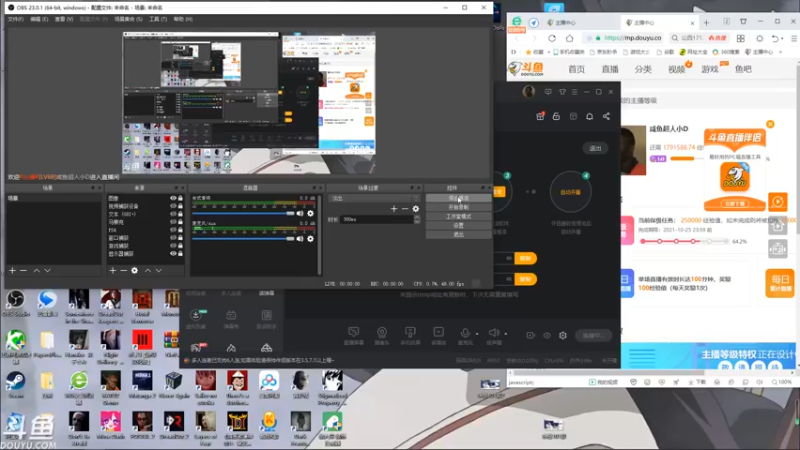Image resolution: width=800 pixels, height=450 pixels.
Task: Move the selected source down in the list
Action: click(159, 270)
